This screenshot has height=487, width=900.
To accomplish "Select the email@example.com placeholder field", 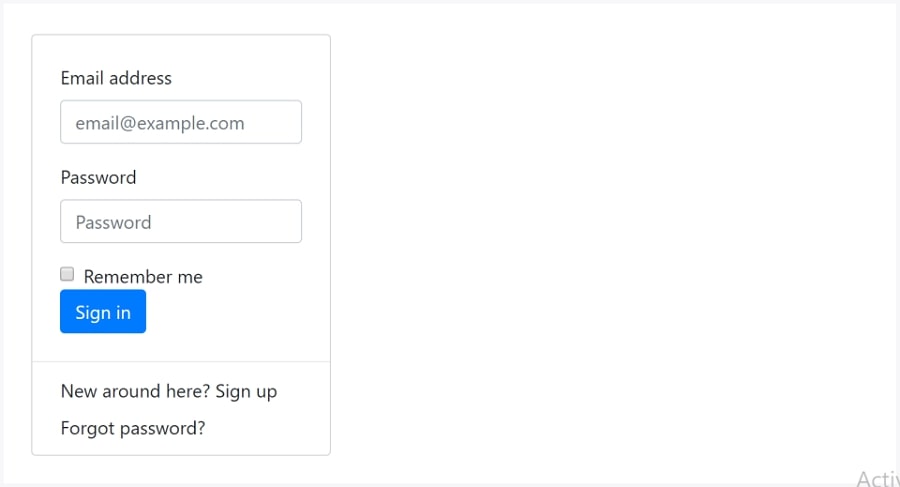I will [x=181, y=122].
